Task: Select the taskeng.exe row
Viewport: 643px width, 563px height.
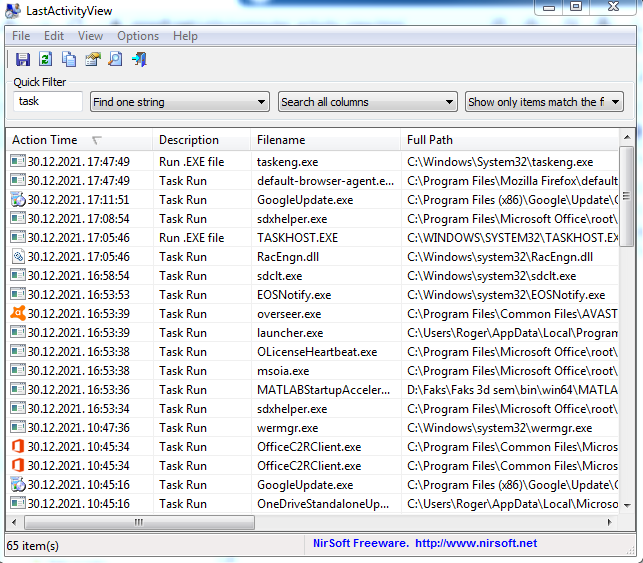Action: (x=287, y=162)
